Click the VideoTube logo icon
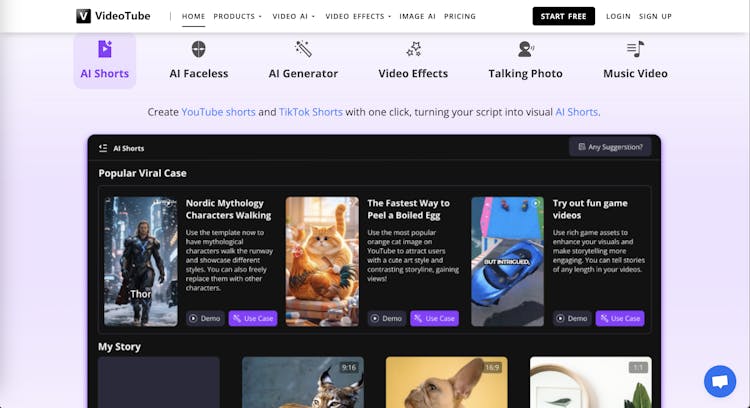 pyautogui.click(x=83, y=16)
